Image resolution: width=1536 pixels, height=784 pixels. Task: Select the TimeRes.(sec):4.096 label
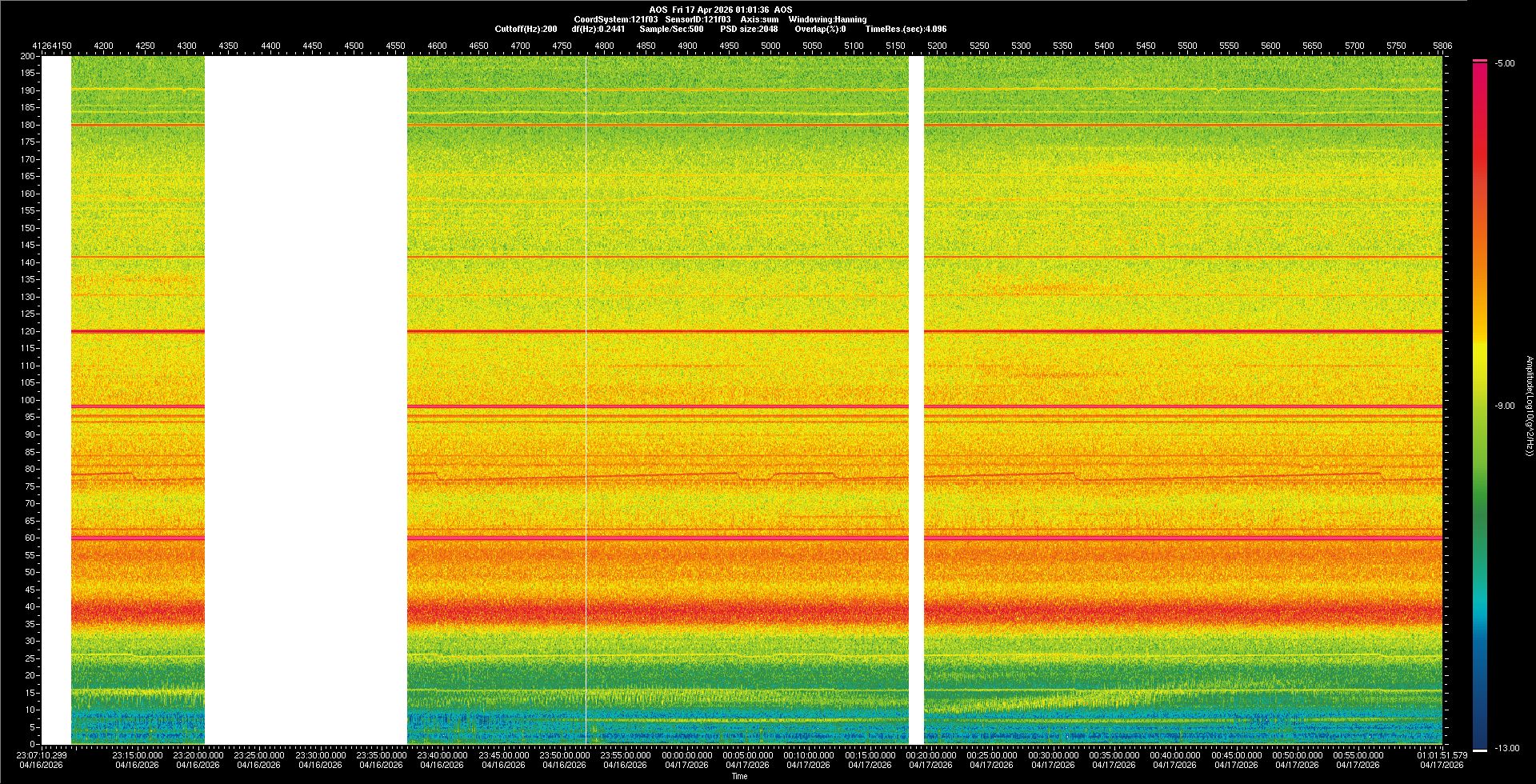point(906,29)
